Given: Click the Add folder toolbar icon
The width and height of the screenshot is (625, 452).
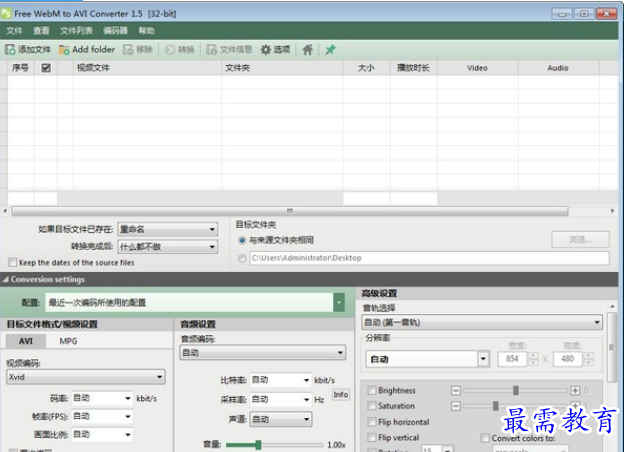Looking at the screenshot, I should point(64,50).
